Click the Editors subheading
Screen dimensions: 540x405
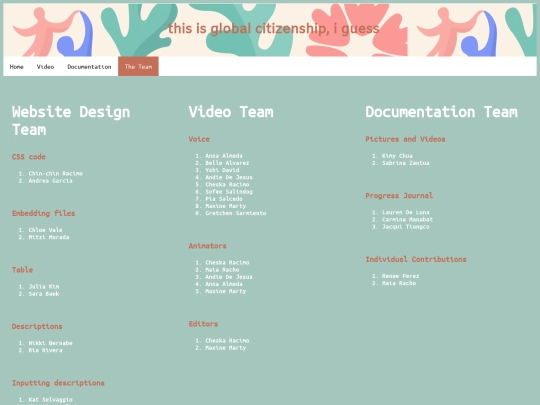pos(203,324)
